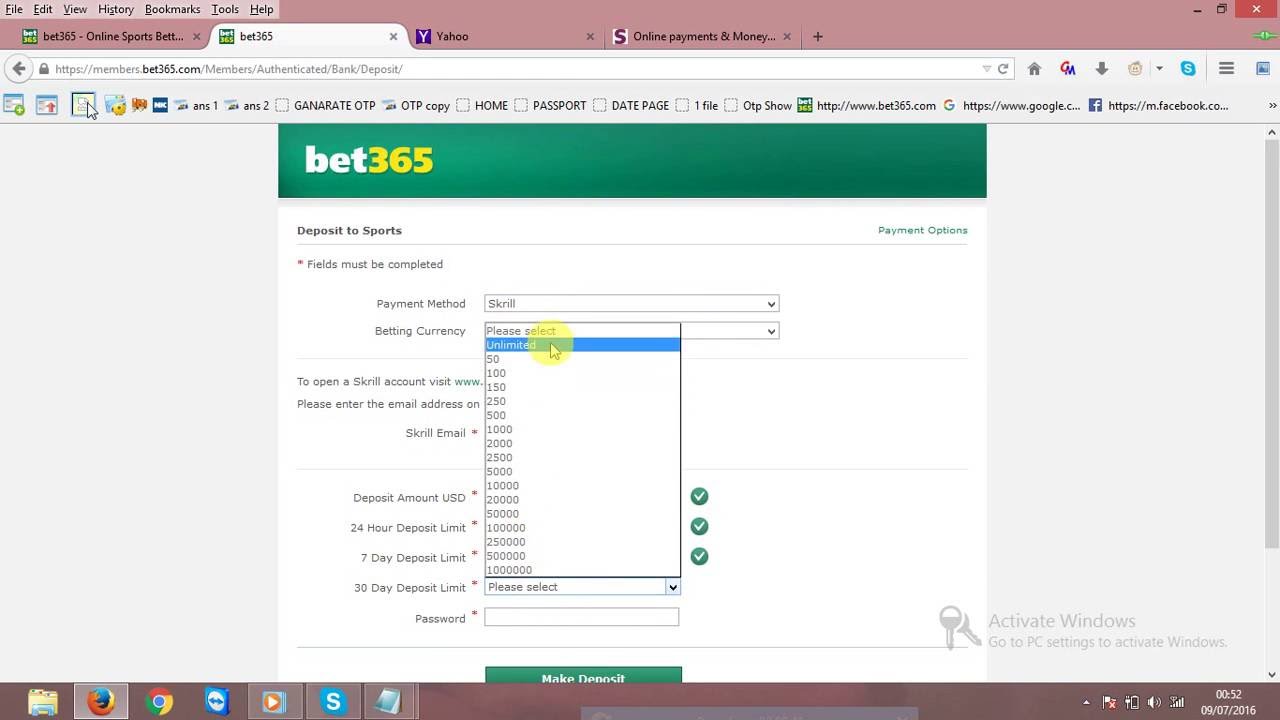Viewport: 1280px width, 720px height.
Task: Open the Firefox hamburger menu
Action: 1226,69
